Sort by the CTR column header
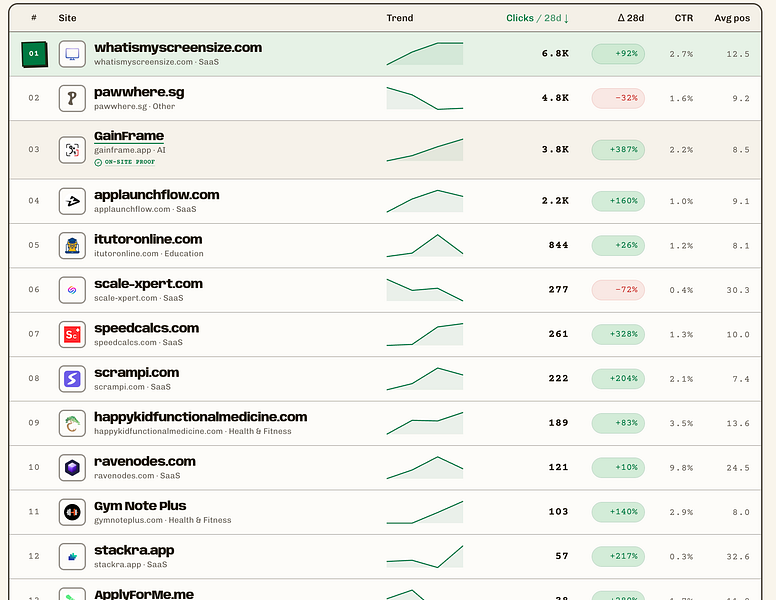Image resolution: width=776 pixels, height=600 pixels. pos(683,18)
